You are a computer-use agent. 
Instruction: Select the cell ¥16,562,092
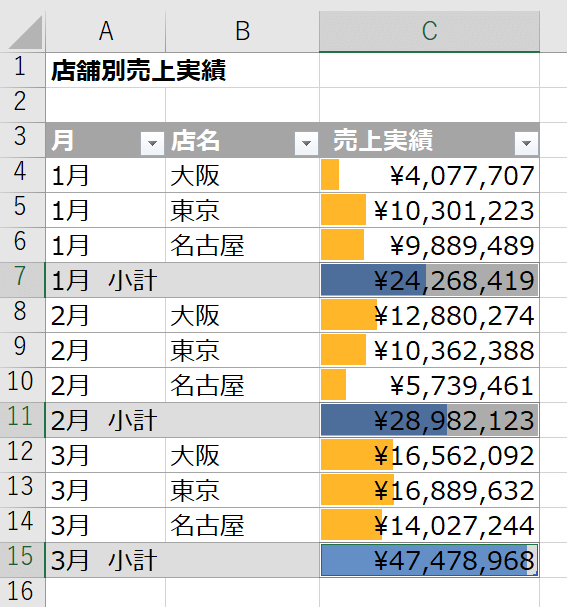[x=430, y=455]
